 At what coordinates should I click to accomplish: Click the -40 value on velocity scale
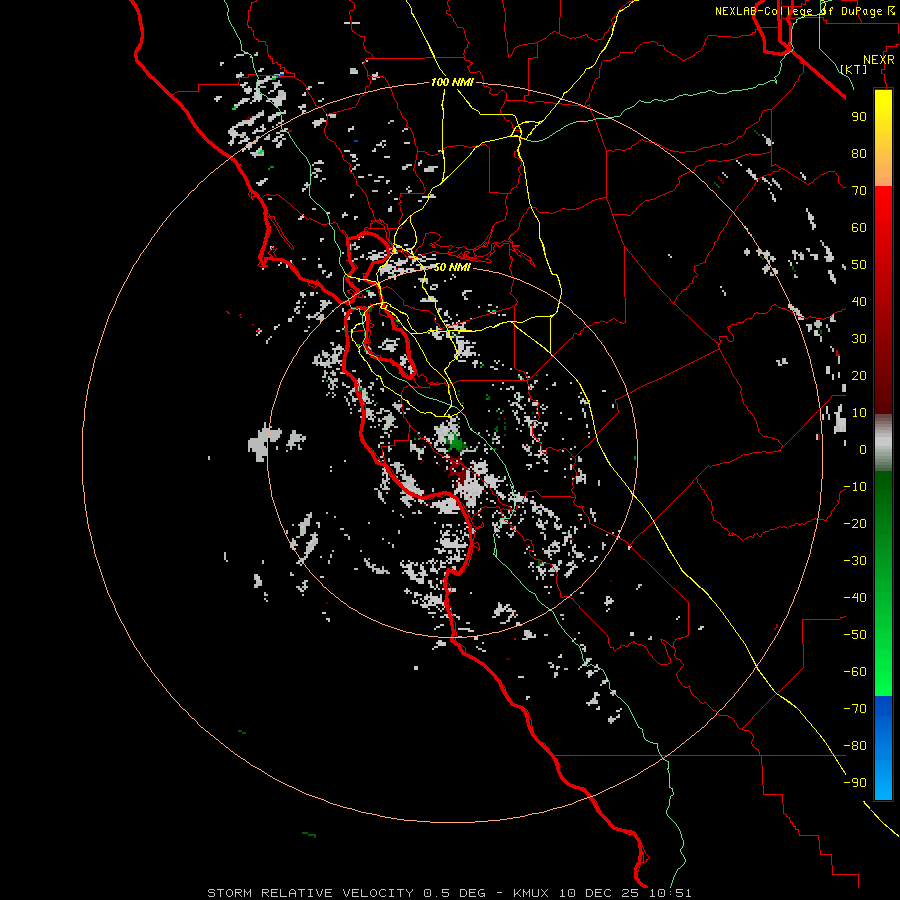[x=855, y=598]
